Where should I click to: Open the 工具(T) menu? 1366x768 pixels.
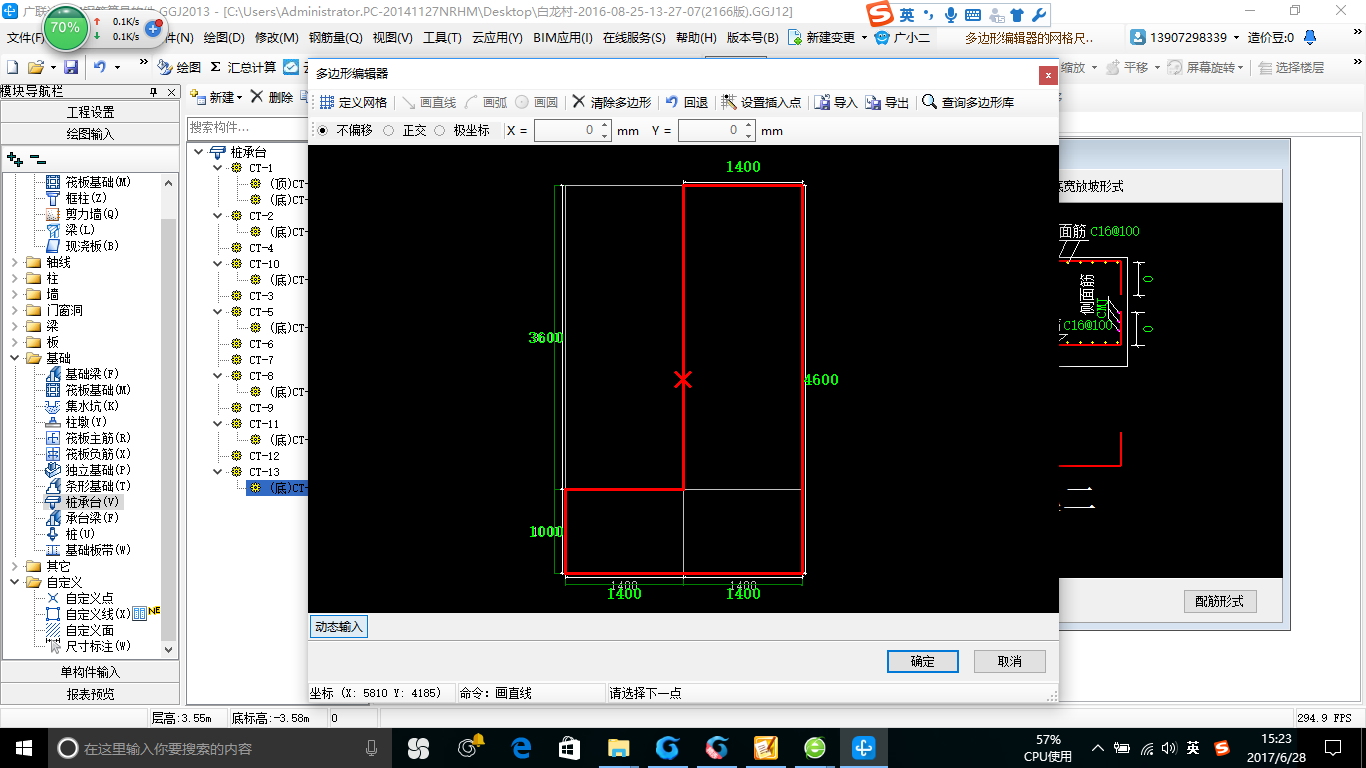pyautogui.click(x=442, y=38)
